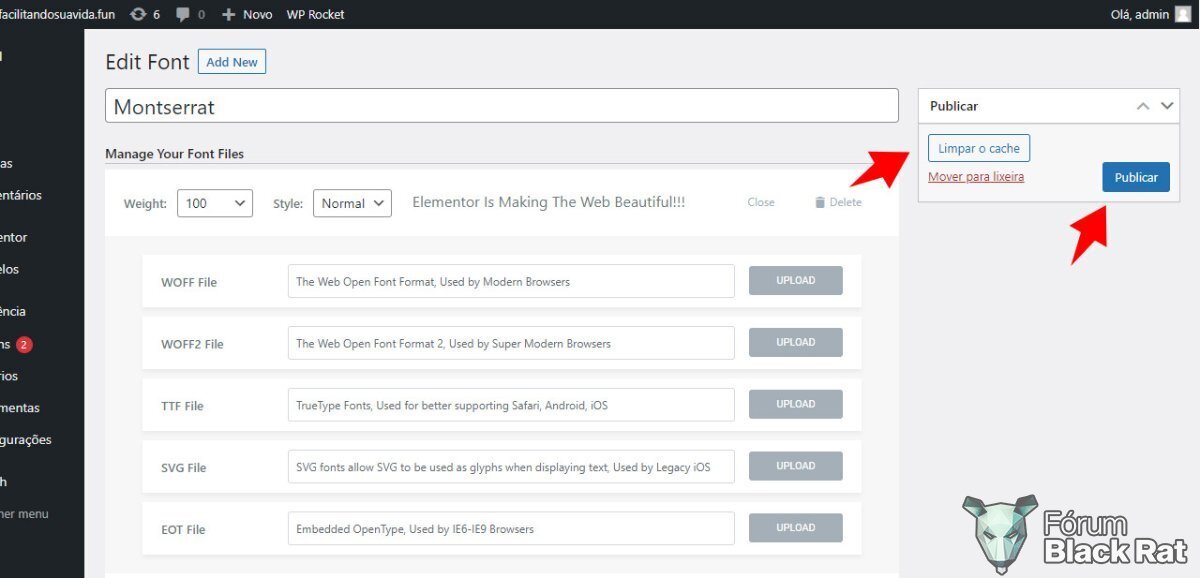Viewport: 1200px width, 578px height.
Task: Toggle Publicar panel with down chevron
Action: 1168,105
